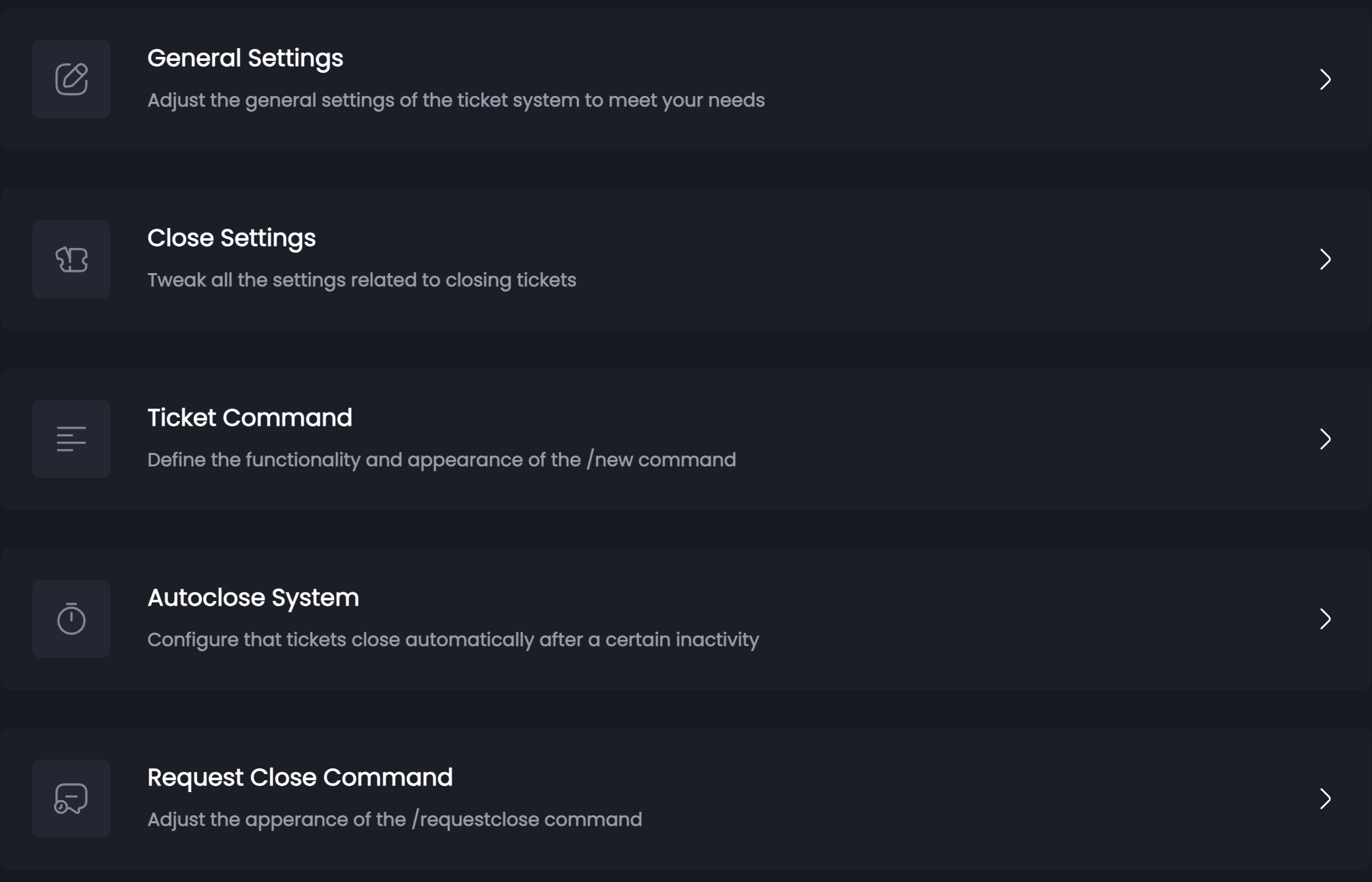
Task: Open Request Close Command via its chevron
Action: tap(1325, 799)
